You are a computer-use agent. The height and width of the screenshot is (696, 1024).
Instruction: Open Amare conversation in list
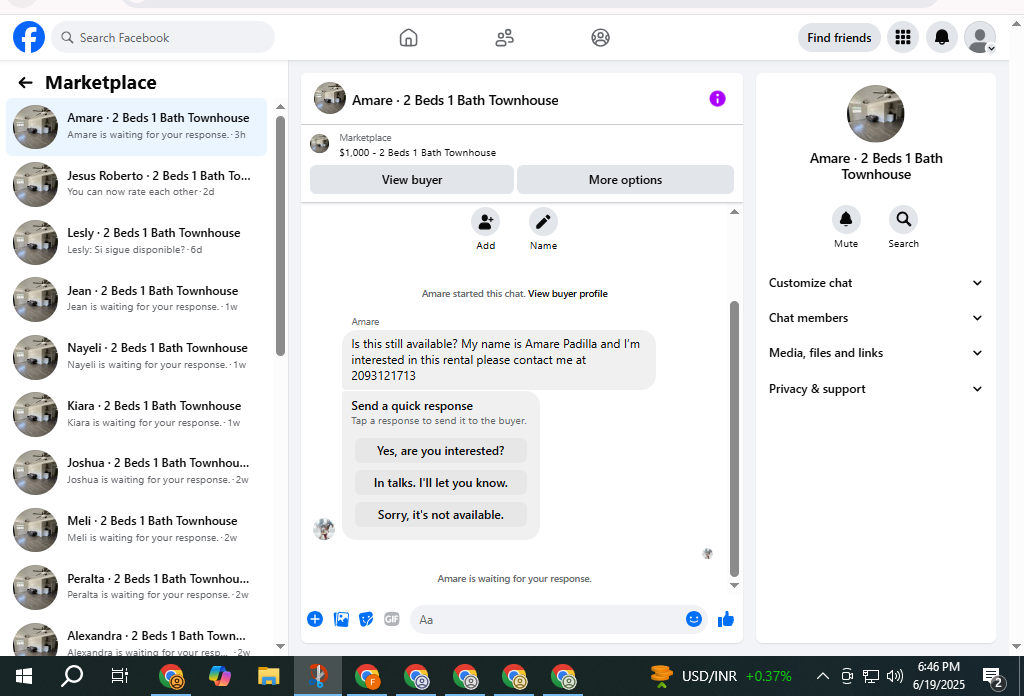[136, 127]
